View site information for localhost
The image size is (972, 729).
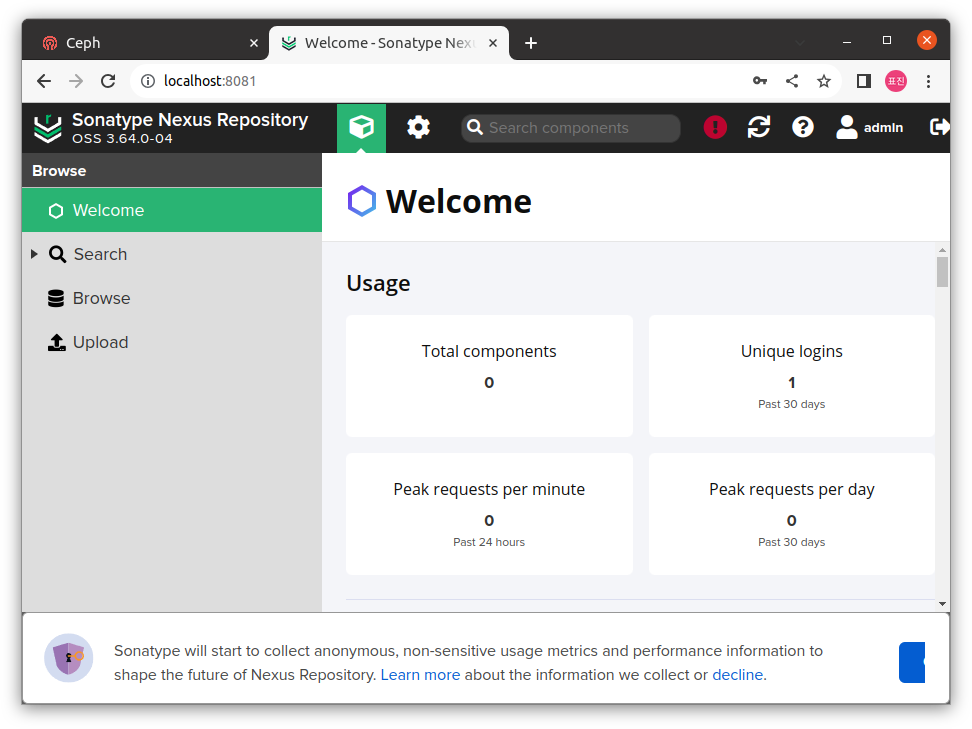pos(148,81)
